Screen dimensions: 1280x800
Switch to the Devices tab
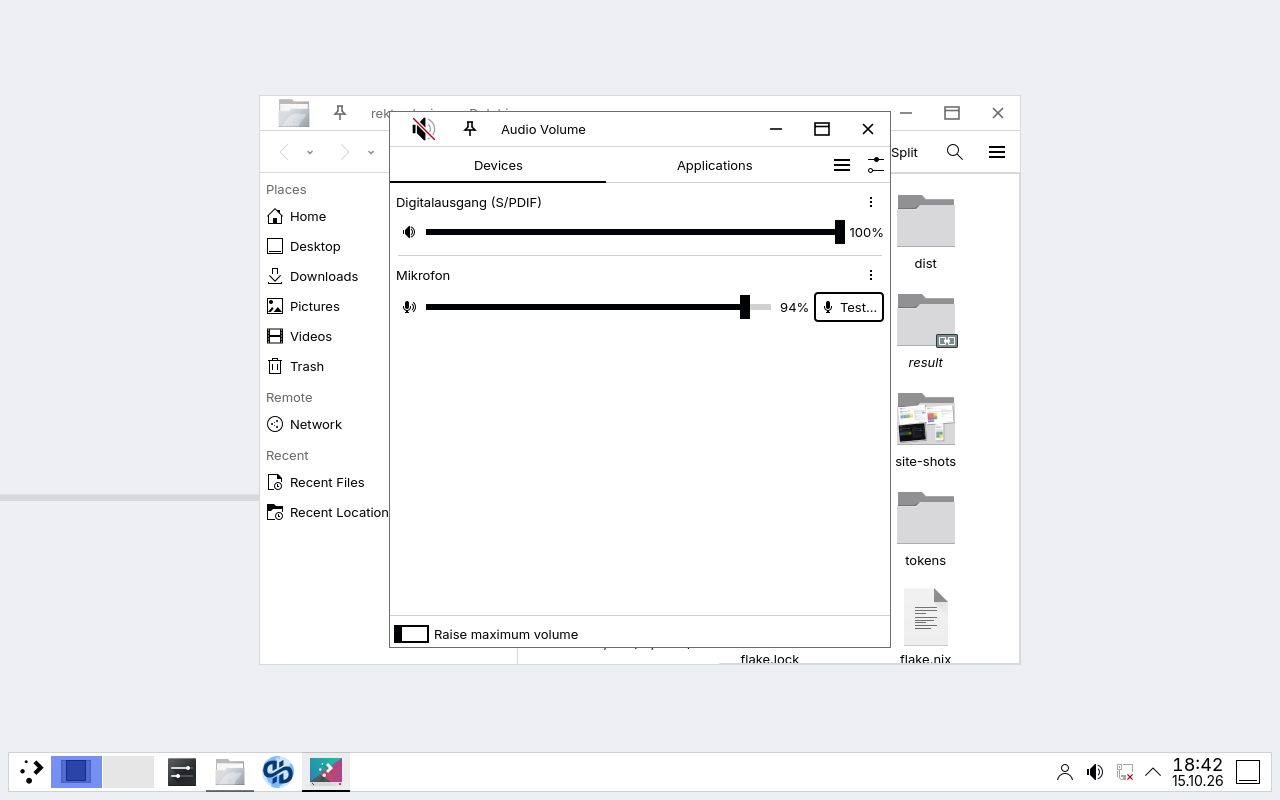498,166
